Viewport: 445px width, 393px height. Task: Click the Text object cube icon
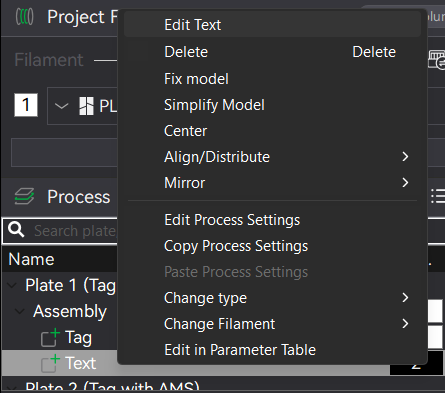pos(50,363)
